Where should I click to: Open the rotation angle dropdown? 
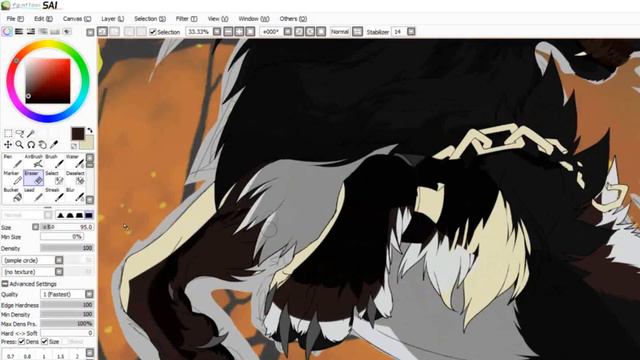pyautogui.click(x=287, y=31)
